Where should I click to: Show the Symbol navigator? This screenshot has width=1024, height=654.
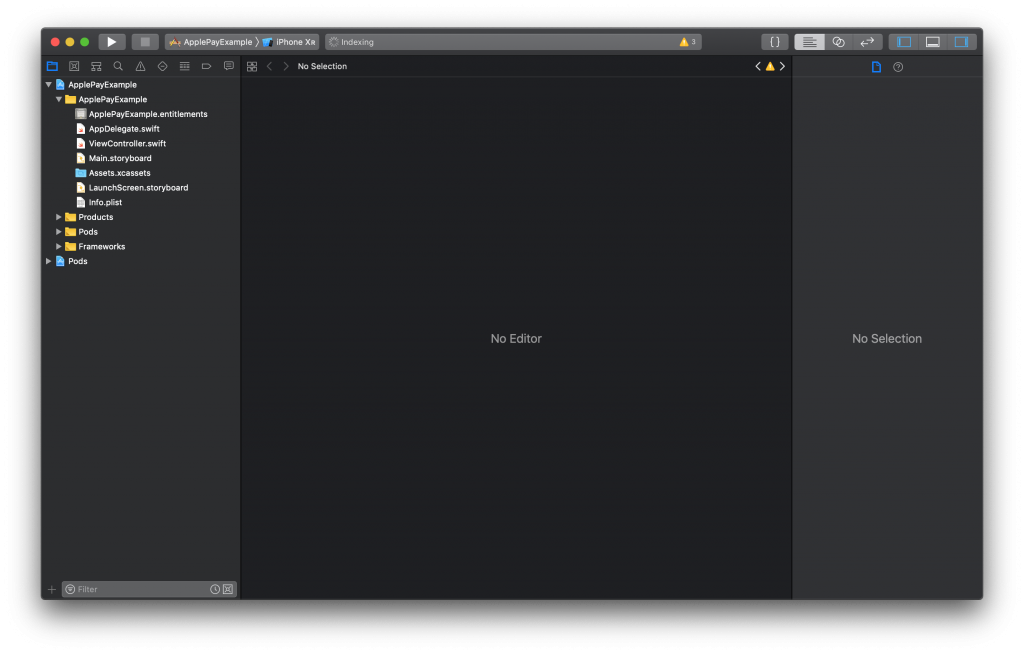coord(96,66)
